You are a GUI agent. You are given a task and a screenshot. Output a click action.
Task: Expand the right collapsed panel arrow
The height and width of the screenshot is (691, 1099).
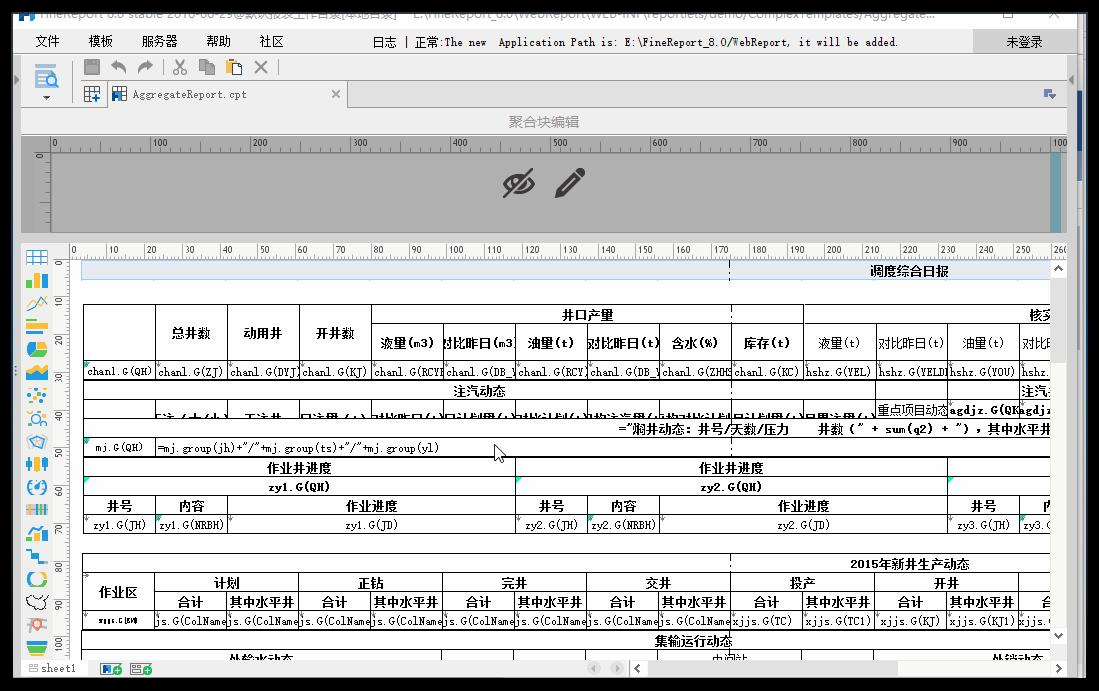(1071, 80)
